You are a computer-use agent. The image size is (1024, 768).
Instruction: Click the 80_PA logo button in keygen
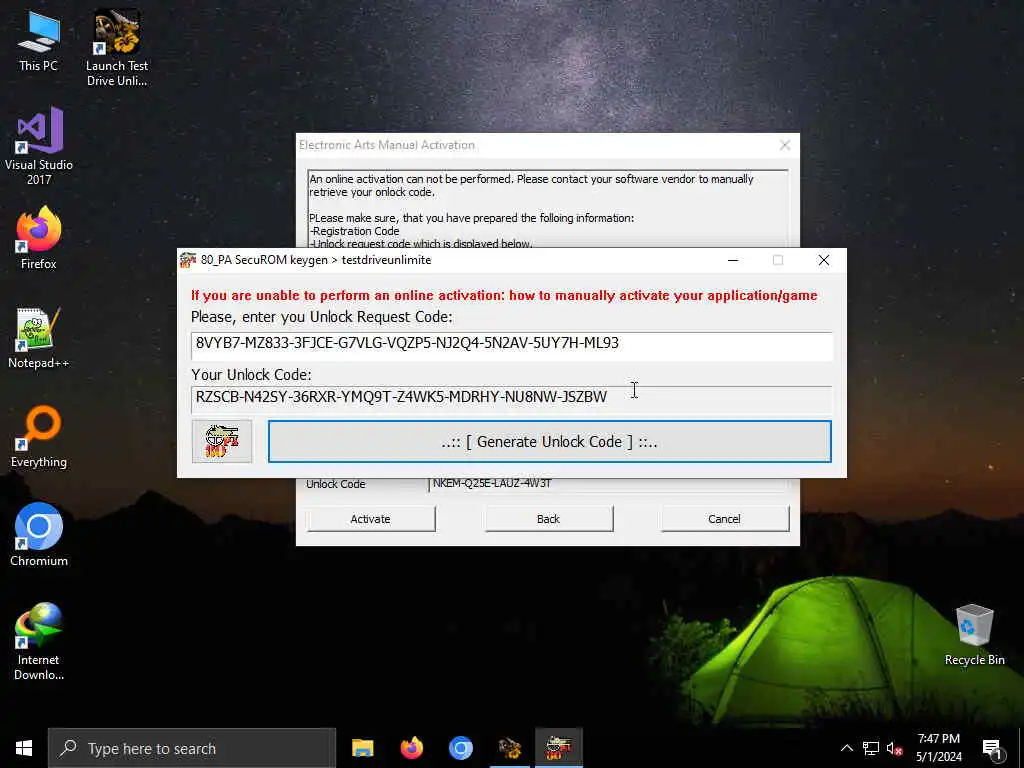pyautogui.click(x=222, y=441)
